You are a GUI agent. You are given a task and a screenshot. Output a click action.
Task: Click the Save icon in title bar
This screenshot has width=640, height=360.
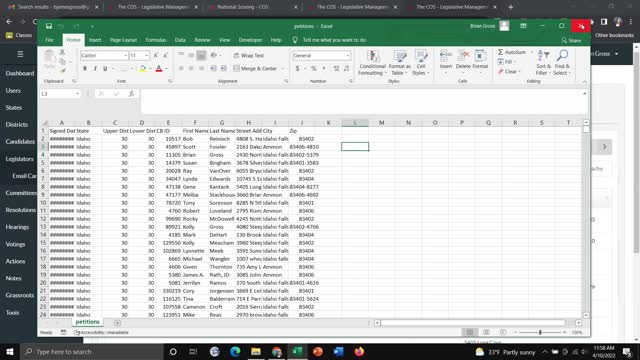pyautogui.click(x=49, y=26)
